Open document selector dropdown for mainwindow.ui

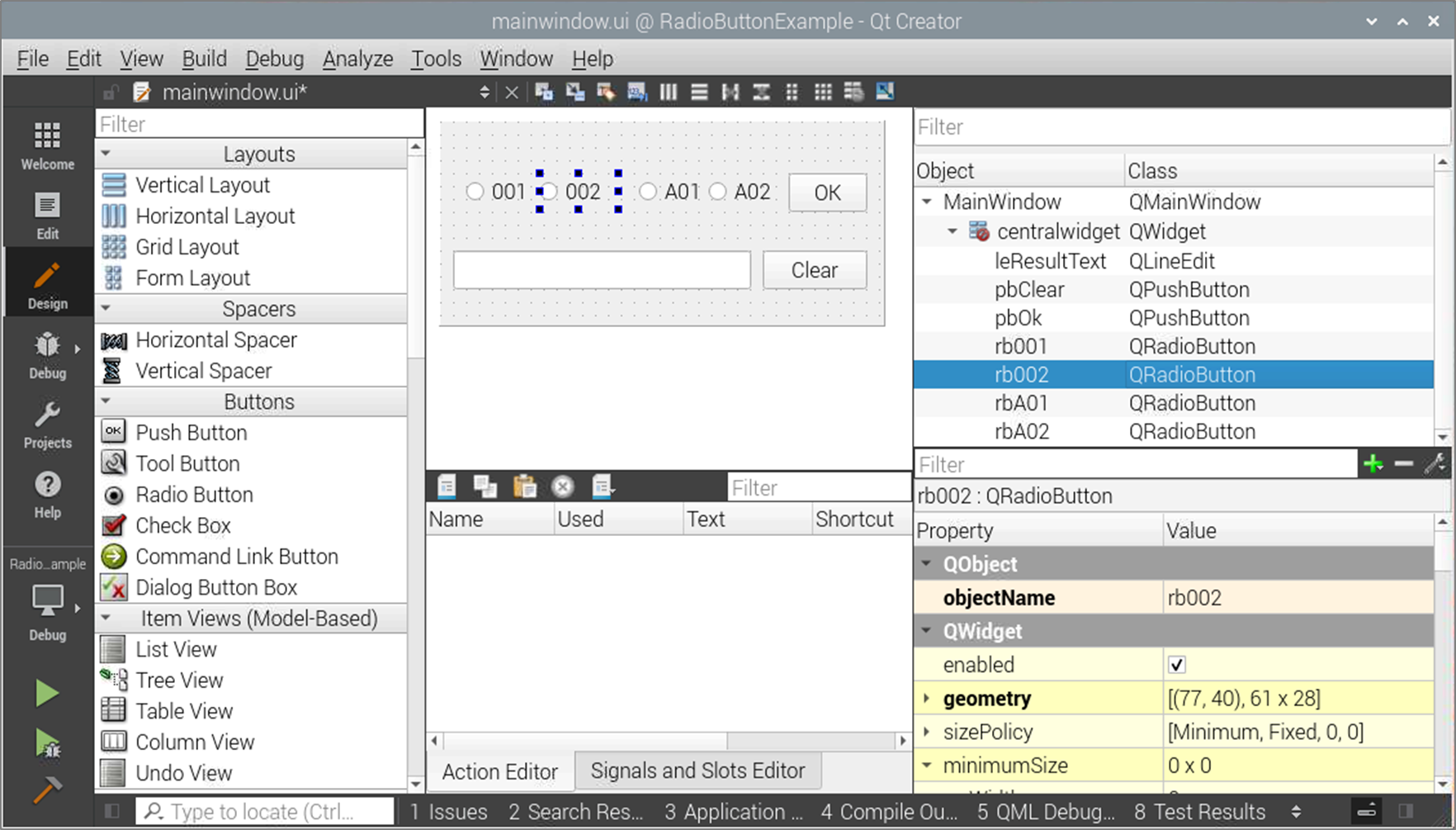click(485, 92)
